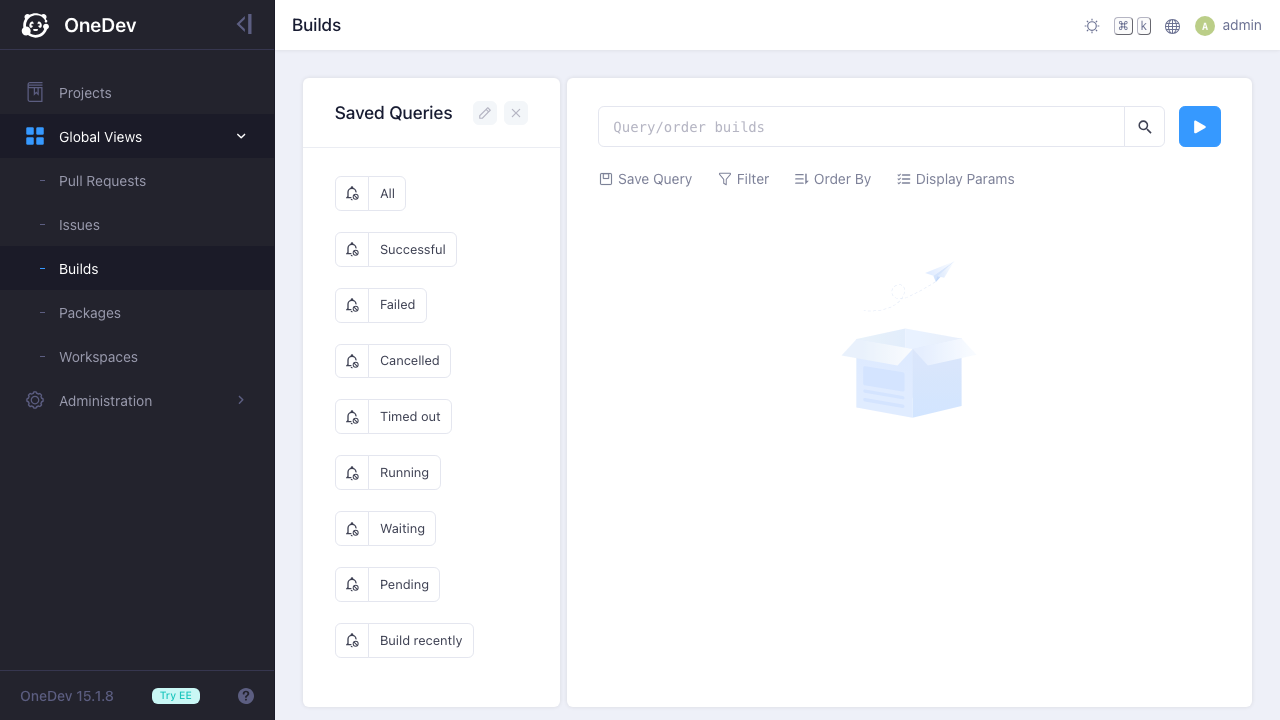
Task: Select the Waiting saved query
Action: pyautogui.click(x=402, y=529)
